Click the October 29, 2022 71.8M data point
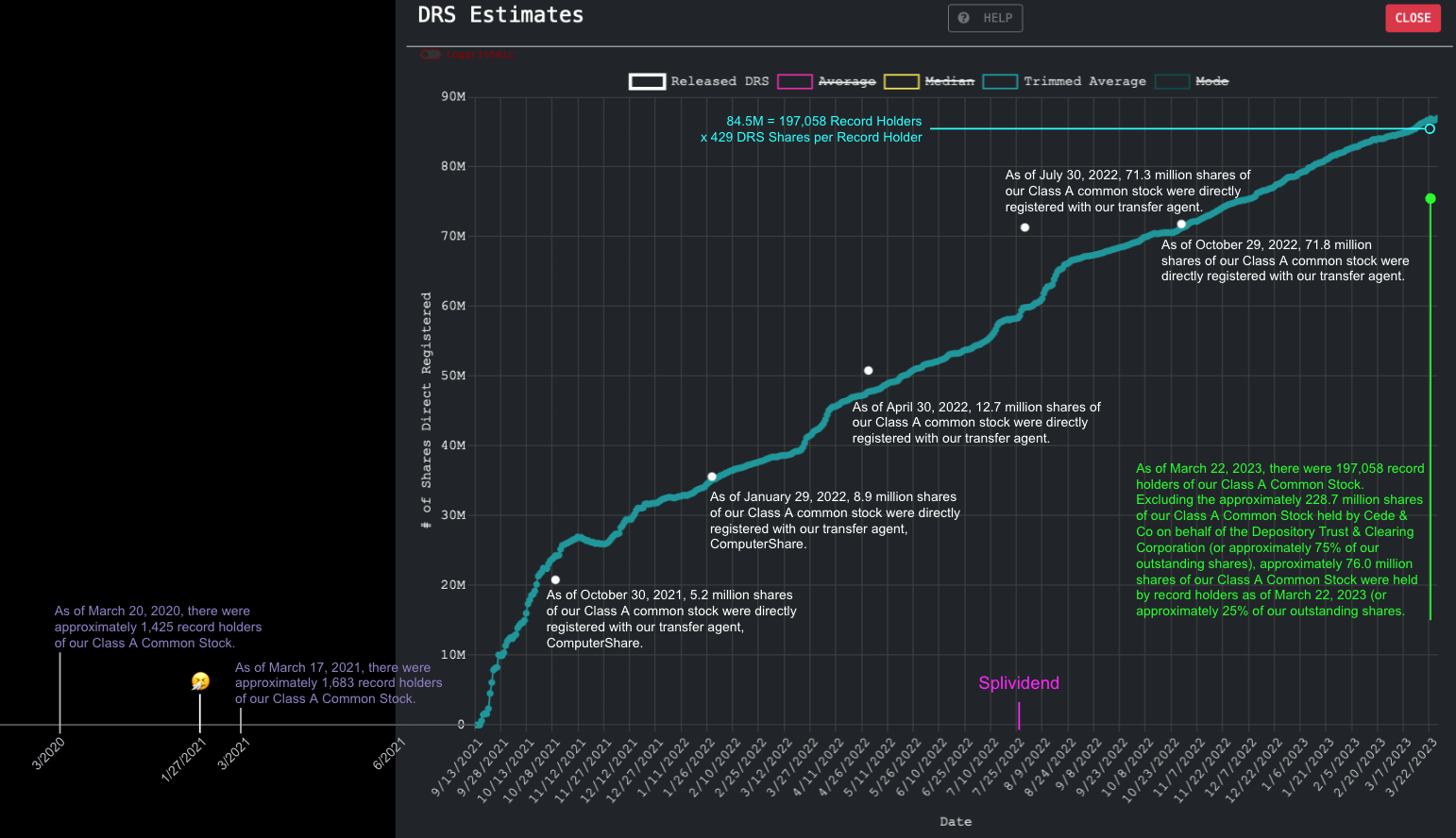Screen dimensions: 1456x838 pos(1181,225)
